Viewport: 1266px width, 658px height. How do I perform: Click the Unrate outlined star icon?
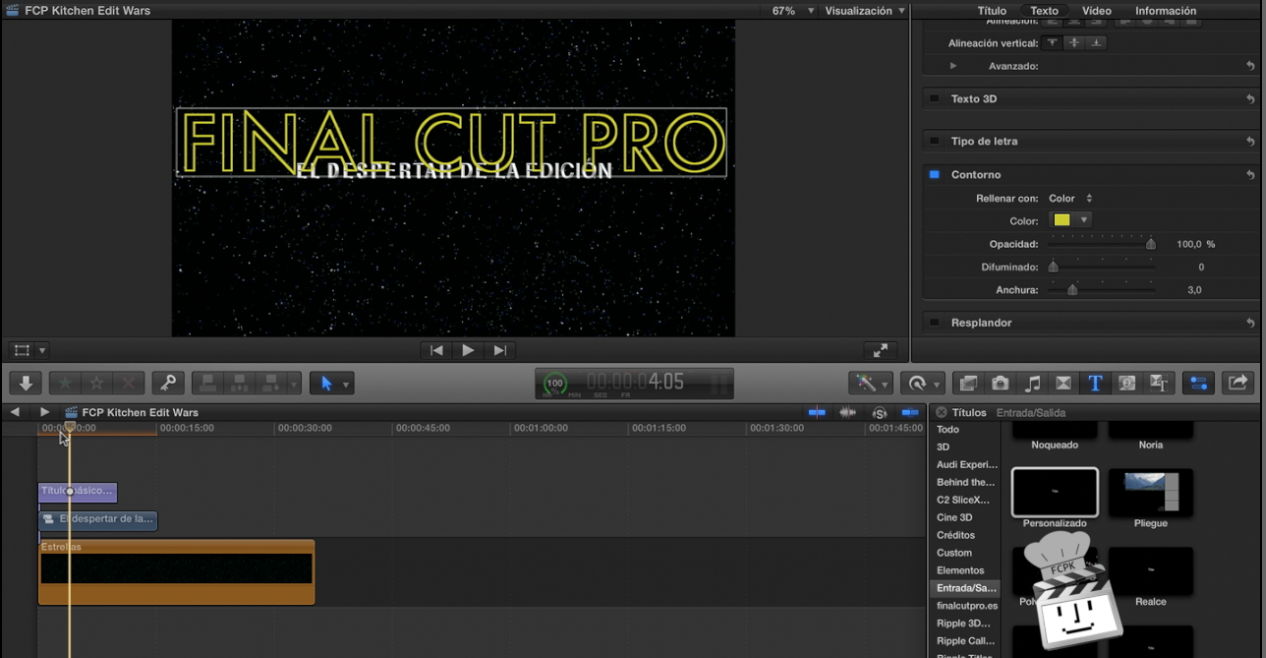point(97,383)
